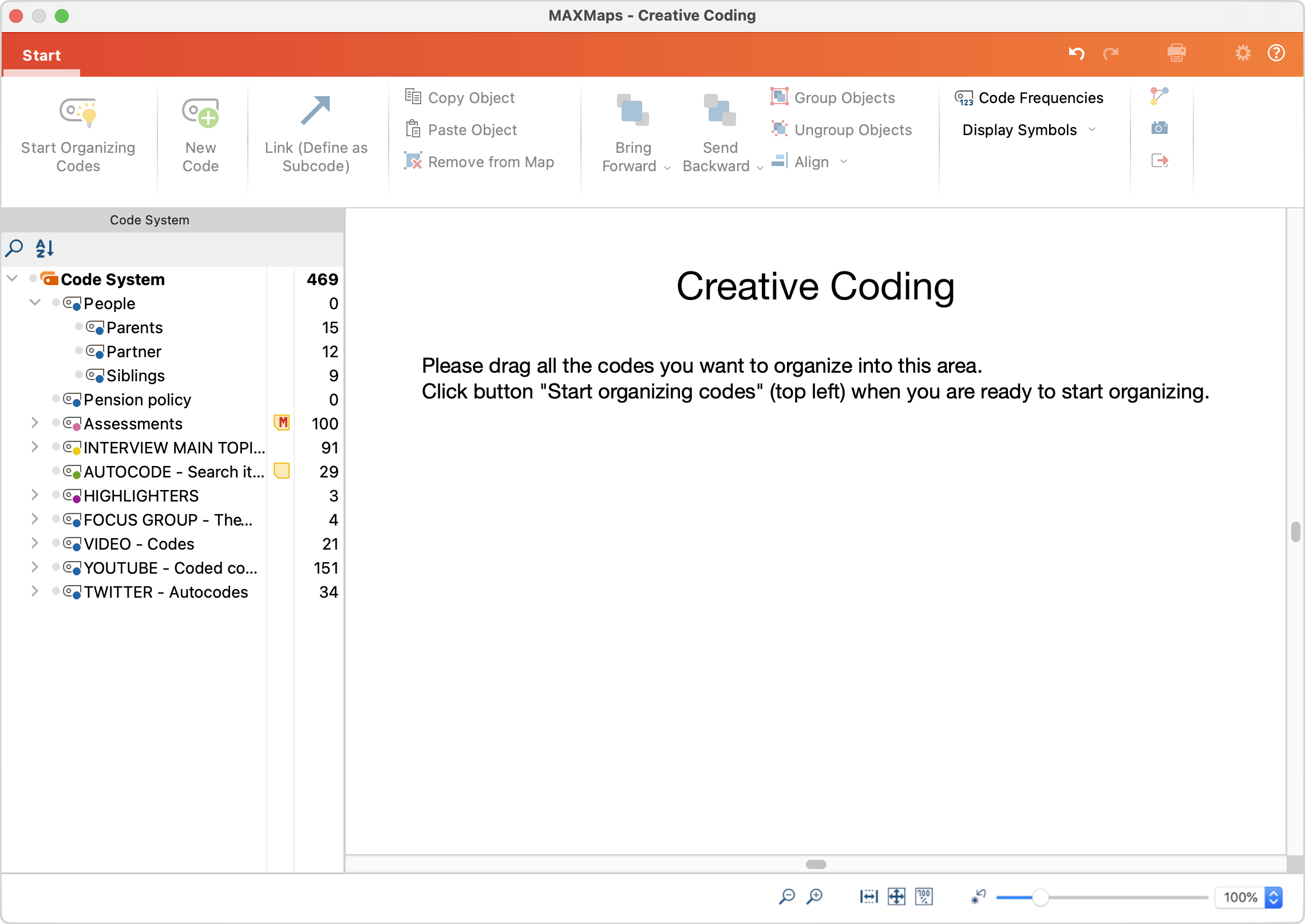
Task: Click the Creative Coding map title
Action: tap(816, 286)
